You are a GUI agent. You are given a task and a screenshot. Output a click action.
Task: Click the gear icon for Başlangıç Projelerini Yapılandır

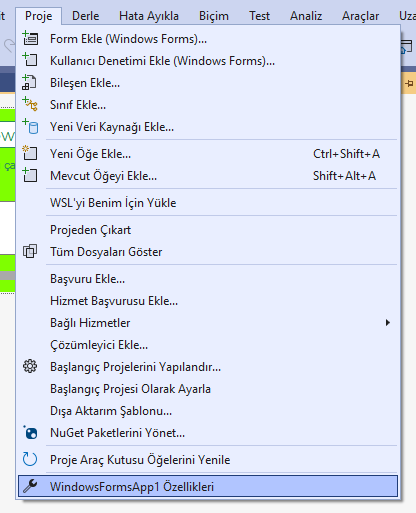[30, 367]
